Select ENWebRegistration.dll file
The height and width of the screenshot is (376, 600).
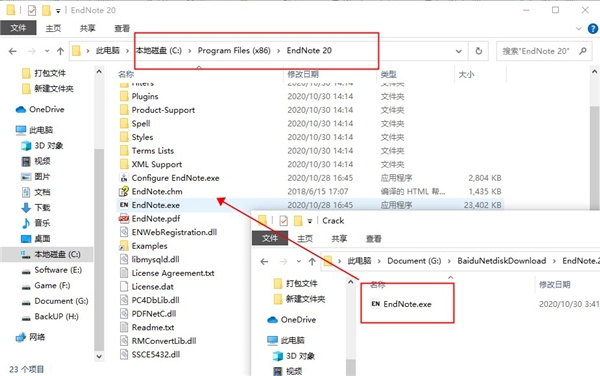174,232
